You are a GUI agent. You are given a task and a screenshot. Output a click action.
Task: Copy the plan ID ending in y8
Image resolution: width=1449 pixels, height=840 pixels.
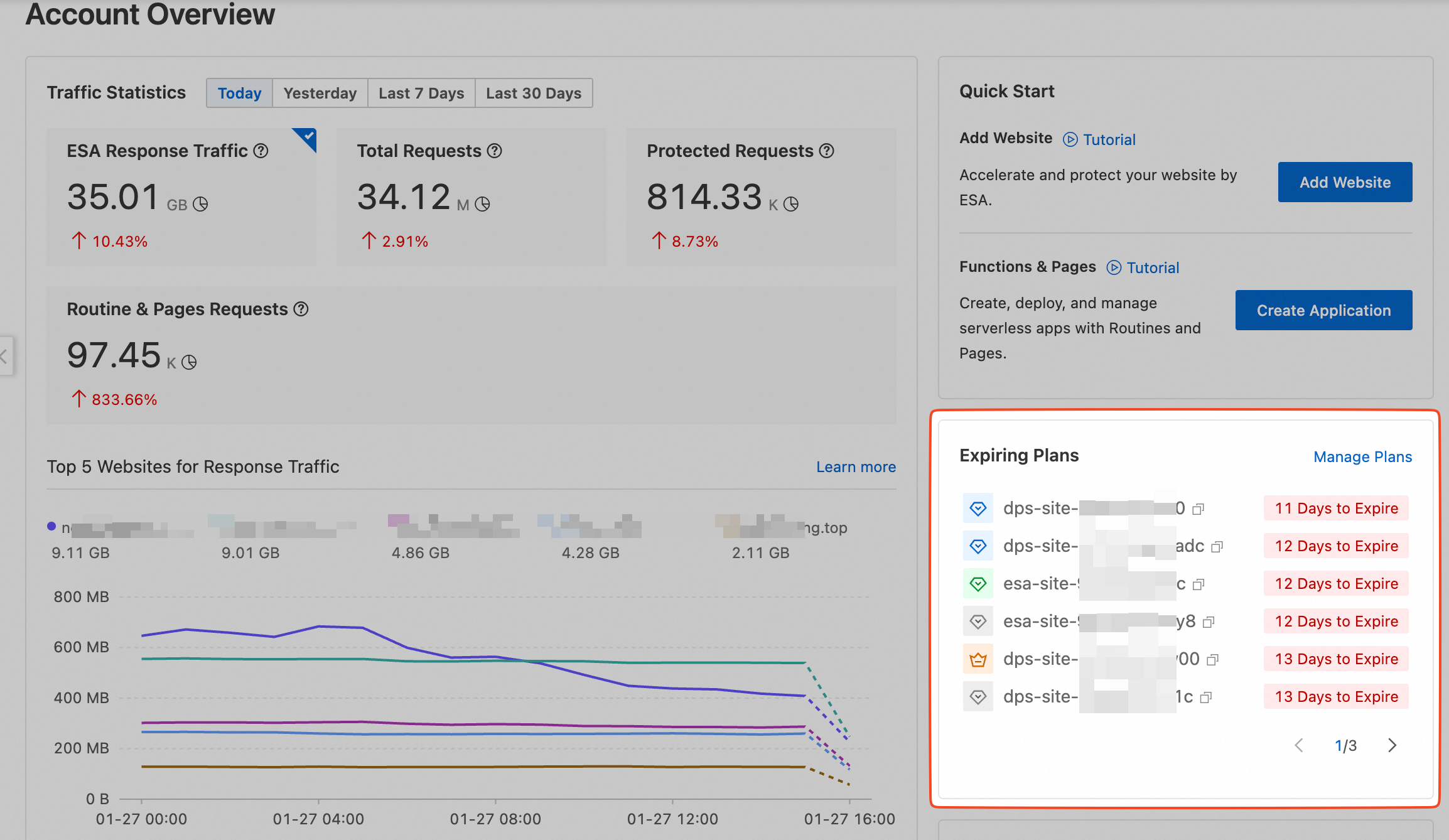[1209, 622]
